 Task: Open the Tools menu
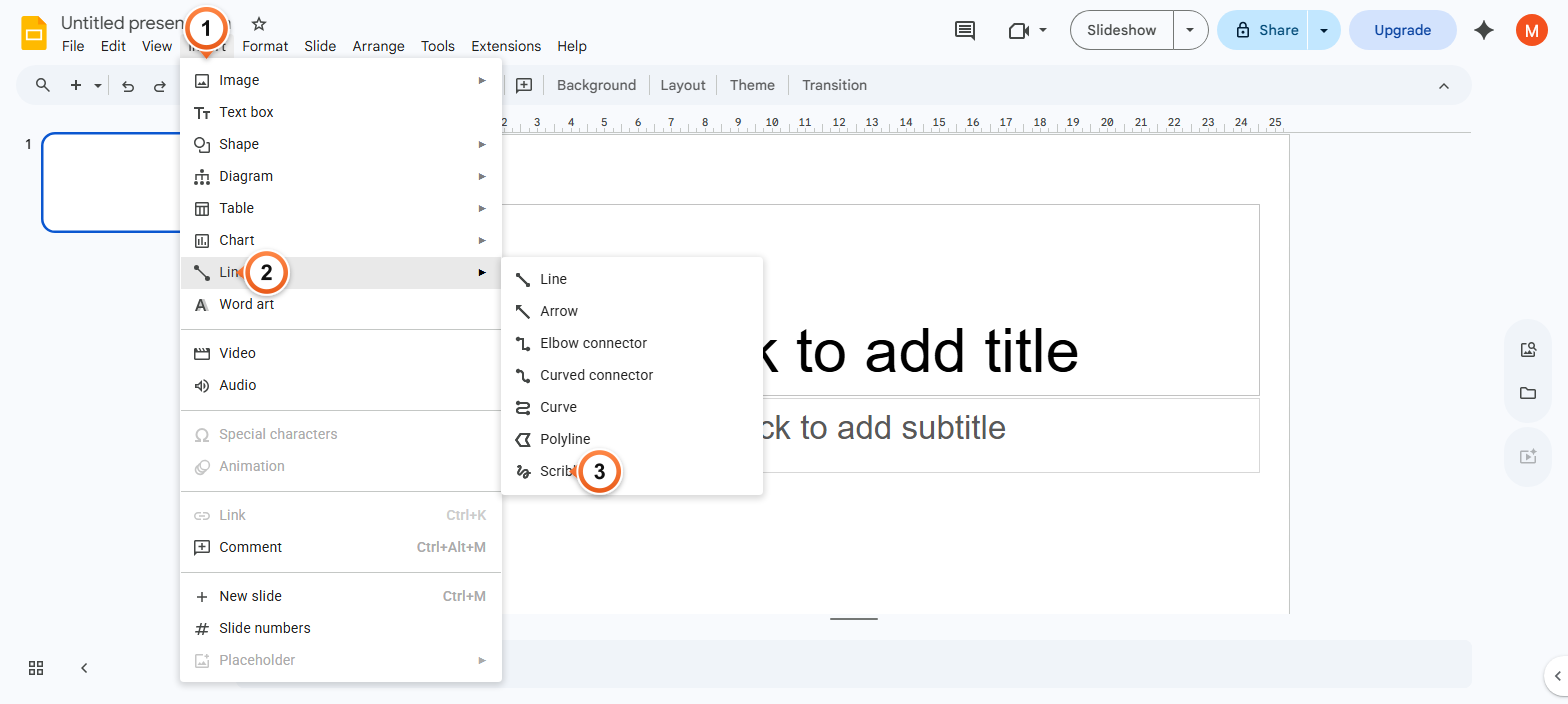point(438,46)
